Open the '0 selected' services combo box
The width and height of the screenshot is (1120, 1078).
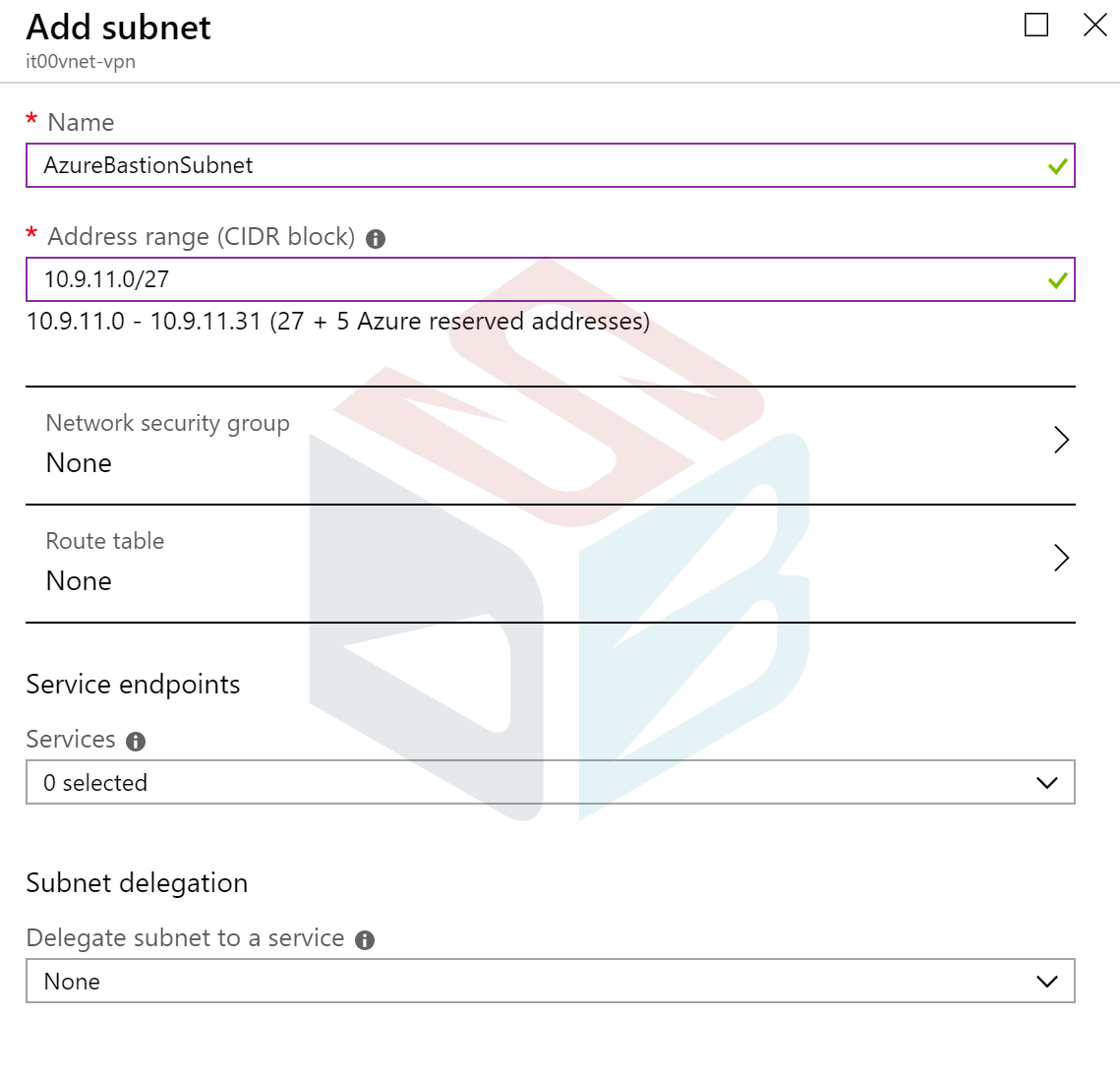click(550, 782)
